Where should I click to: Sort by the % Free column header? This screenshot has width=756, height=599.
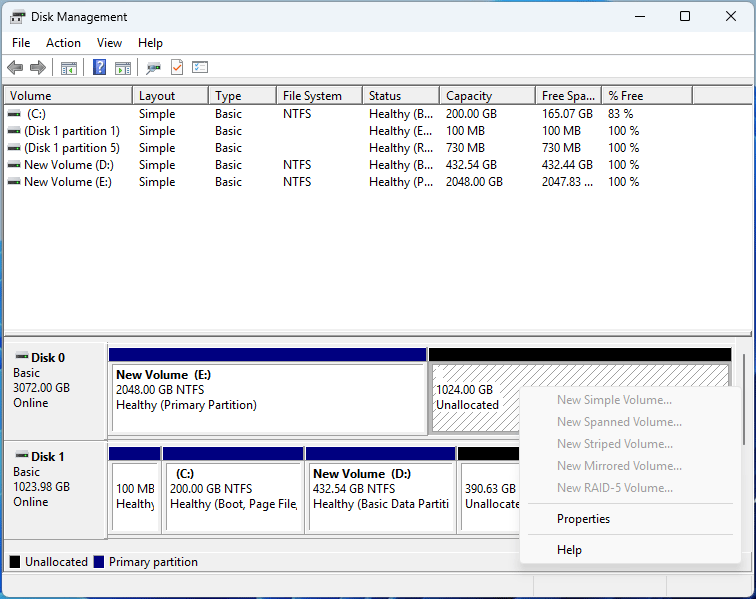pyautogui.click(x=647, y=95)
